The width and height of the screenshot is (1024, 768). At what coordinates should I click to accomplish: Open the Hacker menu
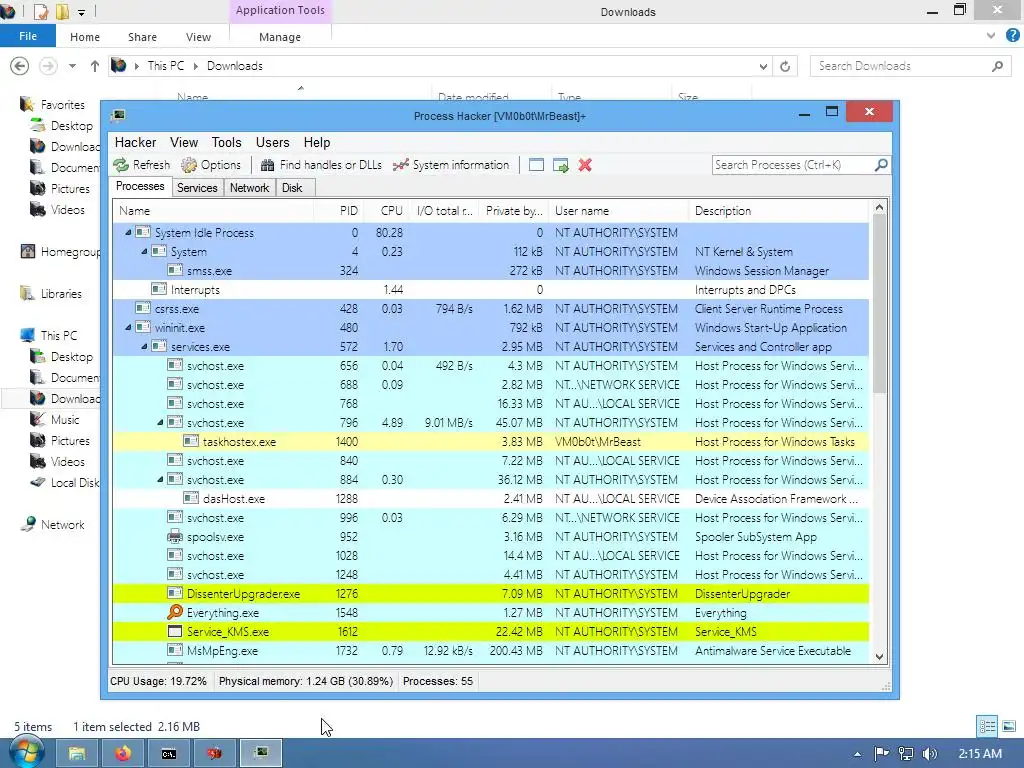pyautogui.click(x=135, y=142)
